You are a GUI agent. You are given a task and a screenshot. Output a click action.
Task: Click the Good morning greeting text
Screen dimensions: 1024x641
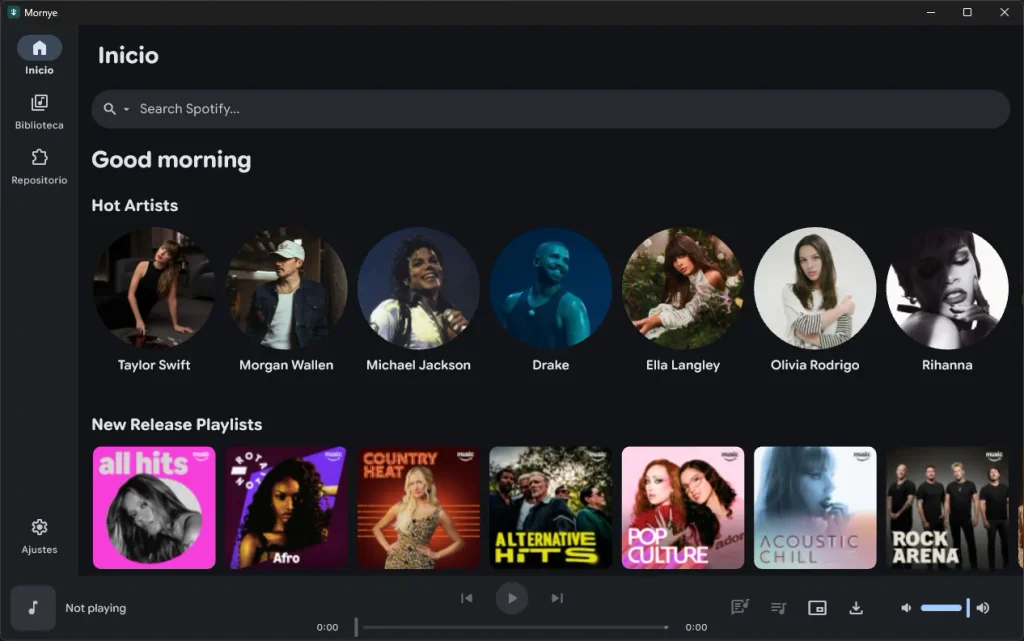pos(171,160)
